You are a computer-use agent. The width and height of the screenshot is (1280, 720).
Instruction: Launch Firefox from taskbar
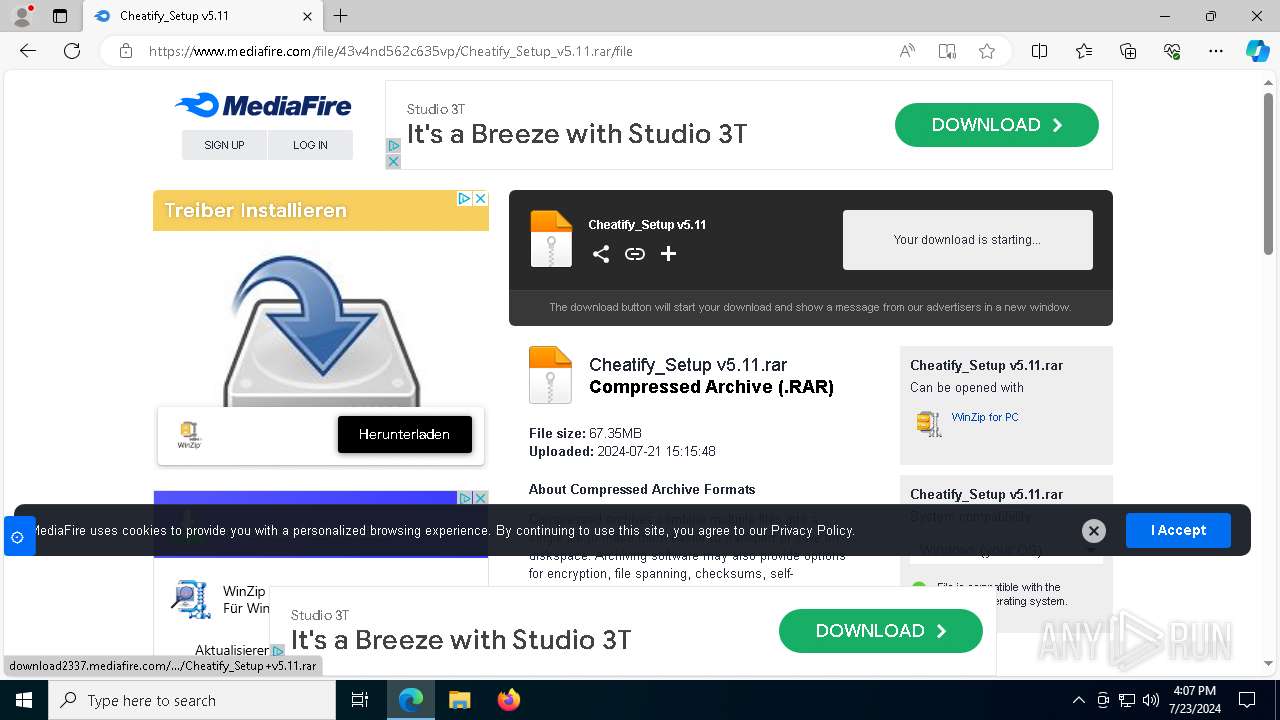coord(509,700)
